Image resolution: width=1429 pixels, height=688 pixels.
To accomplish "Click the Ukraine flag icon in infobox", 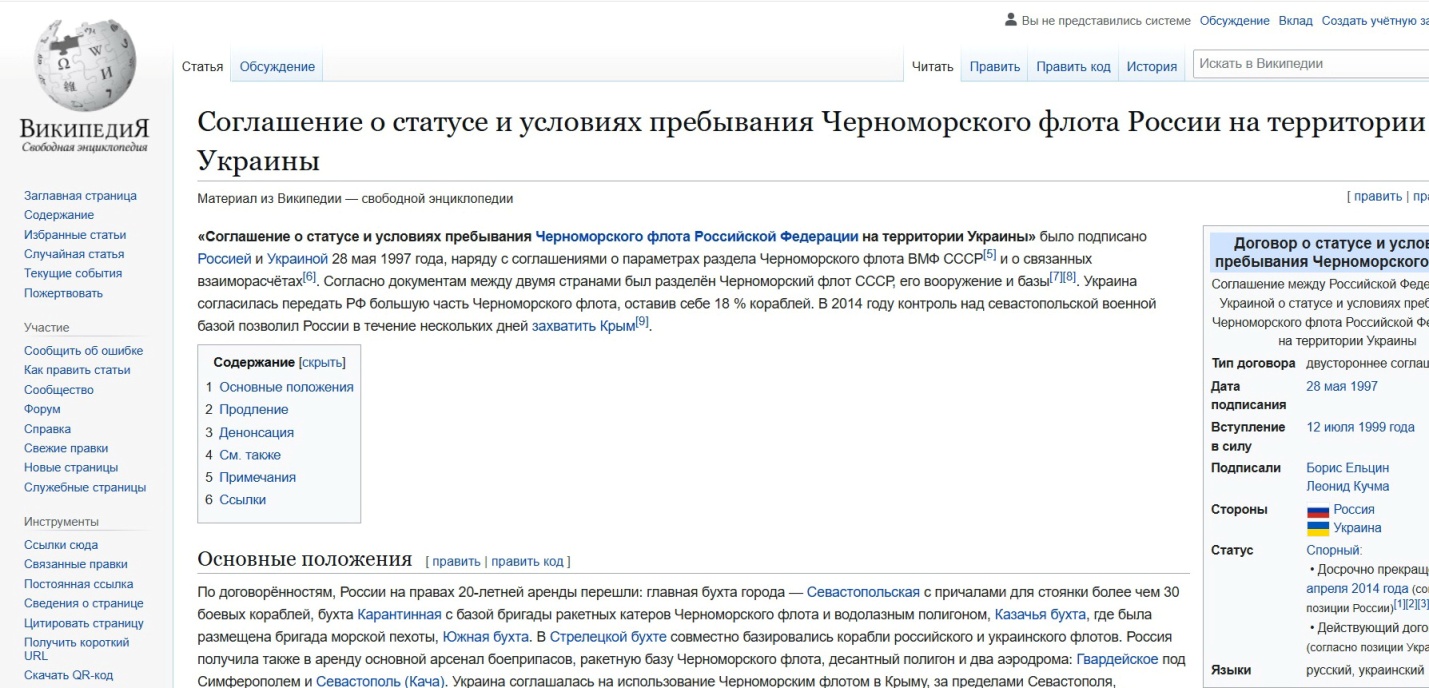I will pyautogui.click(x=1318, y=528).
